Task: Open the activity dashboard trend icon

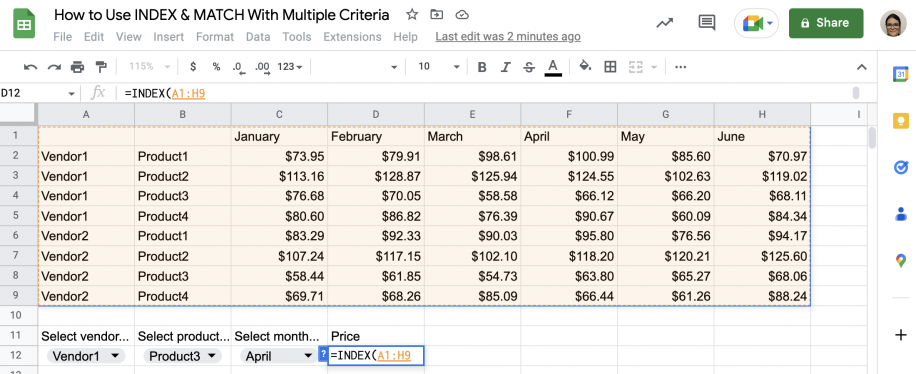Action: [664, 23]
